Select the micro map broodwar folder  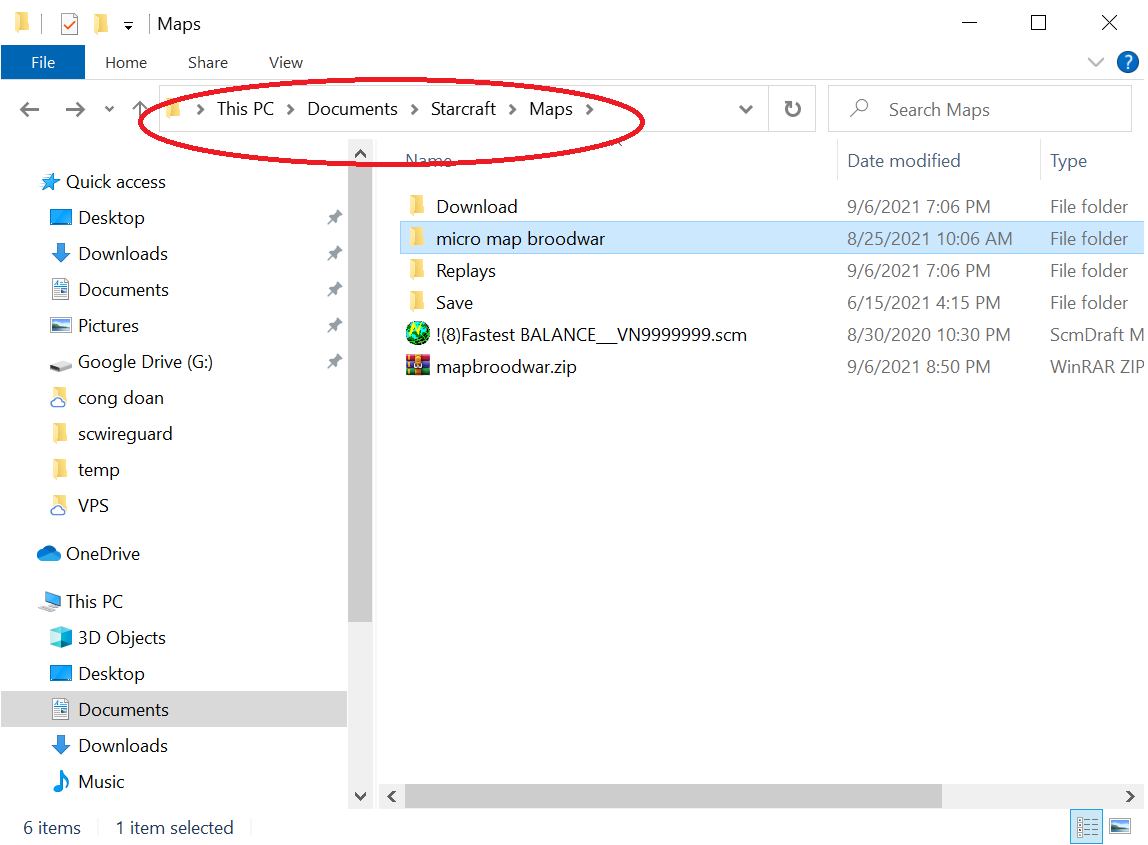[521, 239]
